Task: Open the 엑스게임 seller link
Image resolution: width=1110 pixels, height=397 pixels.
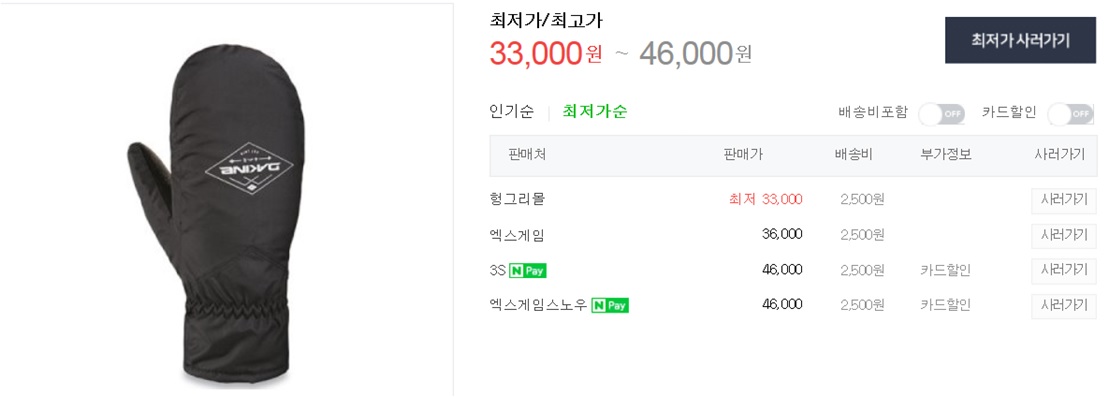Action: click(517, 235)
